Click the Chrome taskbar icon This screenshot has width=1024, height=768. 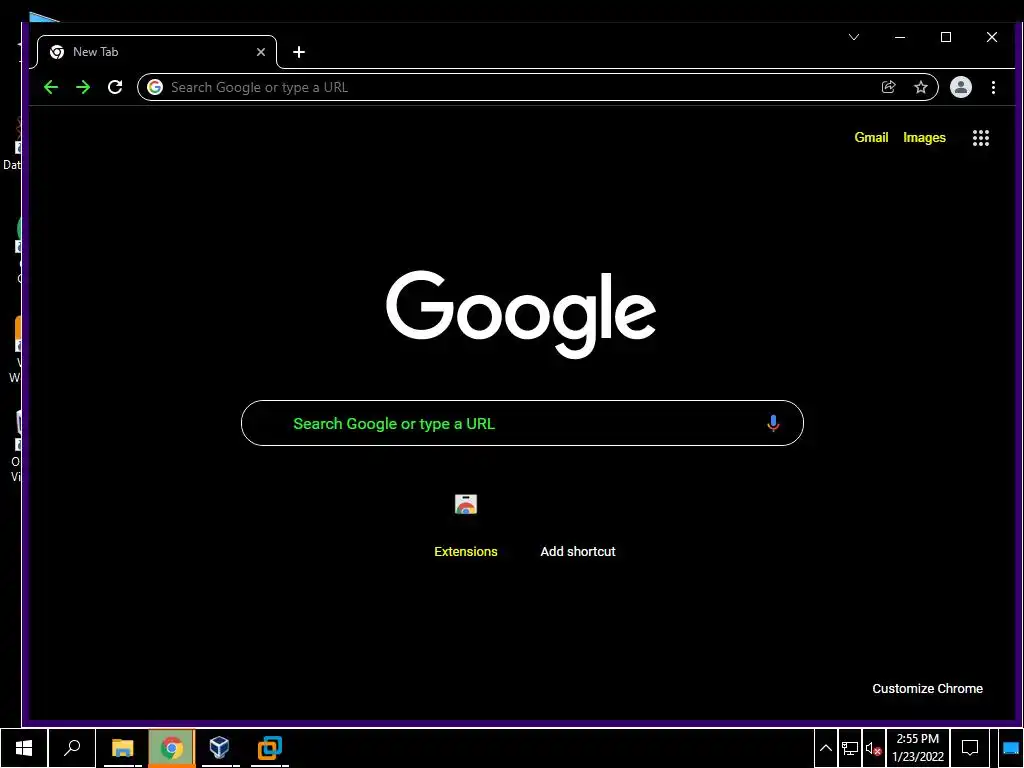(171, 748)
